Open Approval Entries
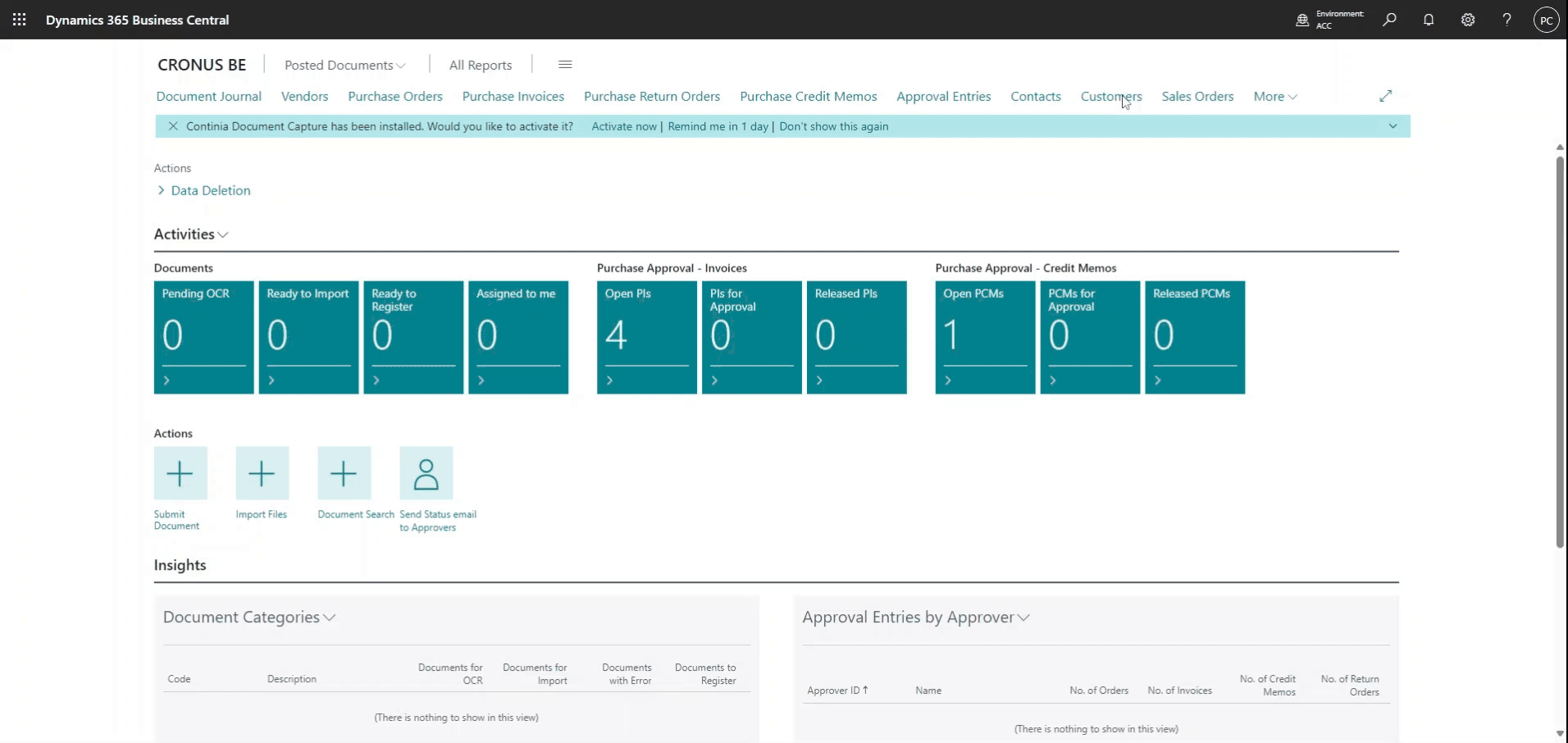1568x743 pixels. coord(944,96)
